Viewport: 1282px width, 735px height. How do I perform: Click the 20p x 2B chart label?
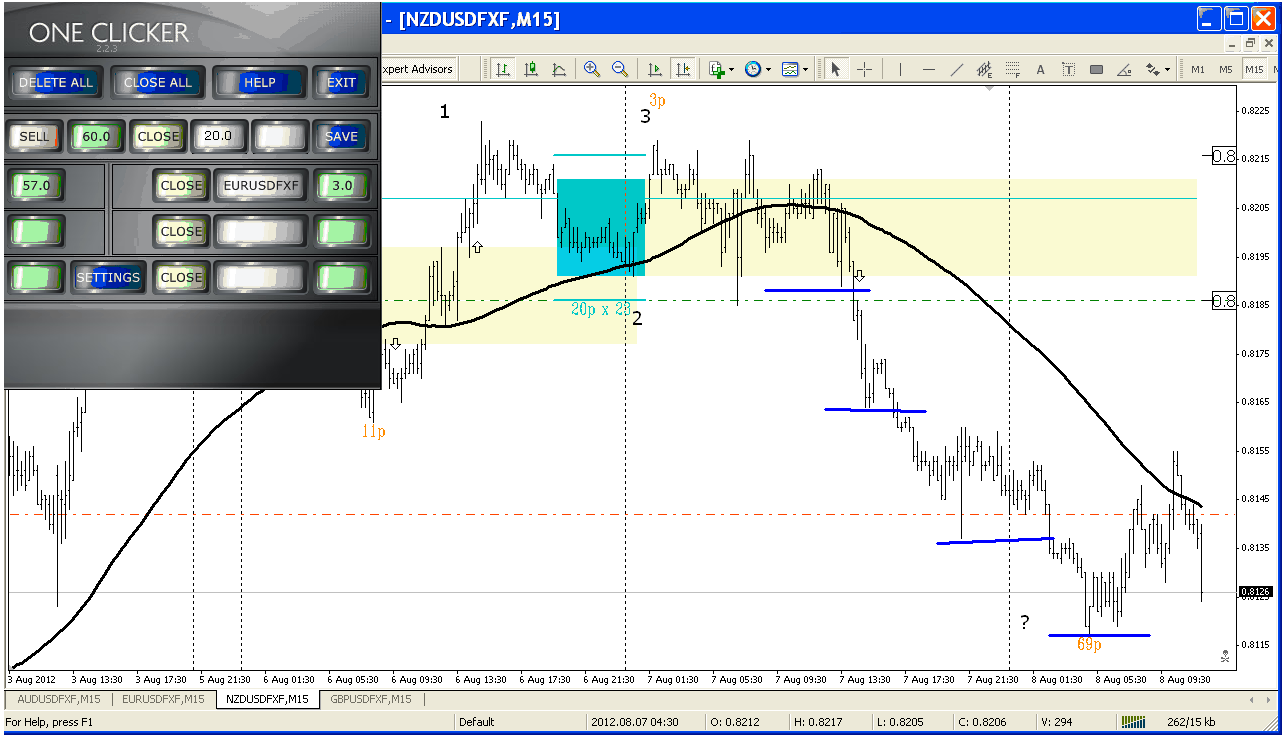[x=600, y=309]
